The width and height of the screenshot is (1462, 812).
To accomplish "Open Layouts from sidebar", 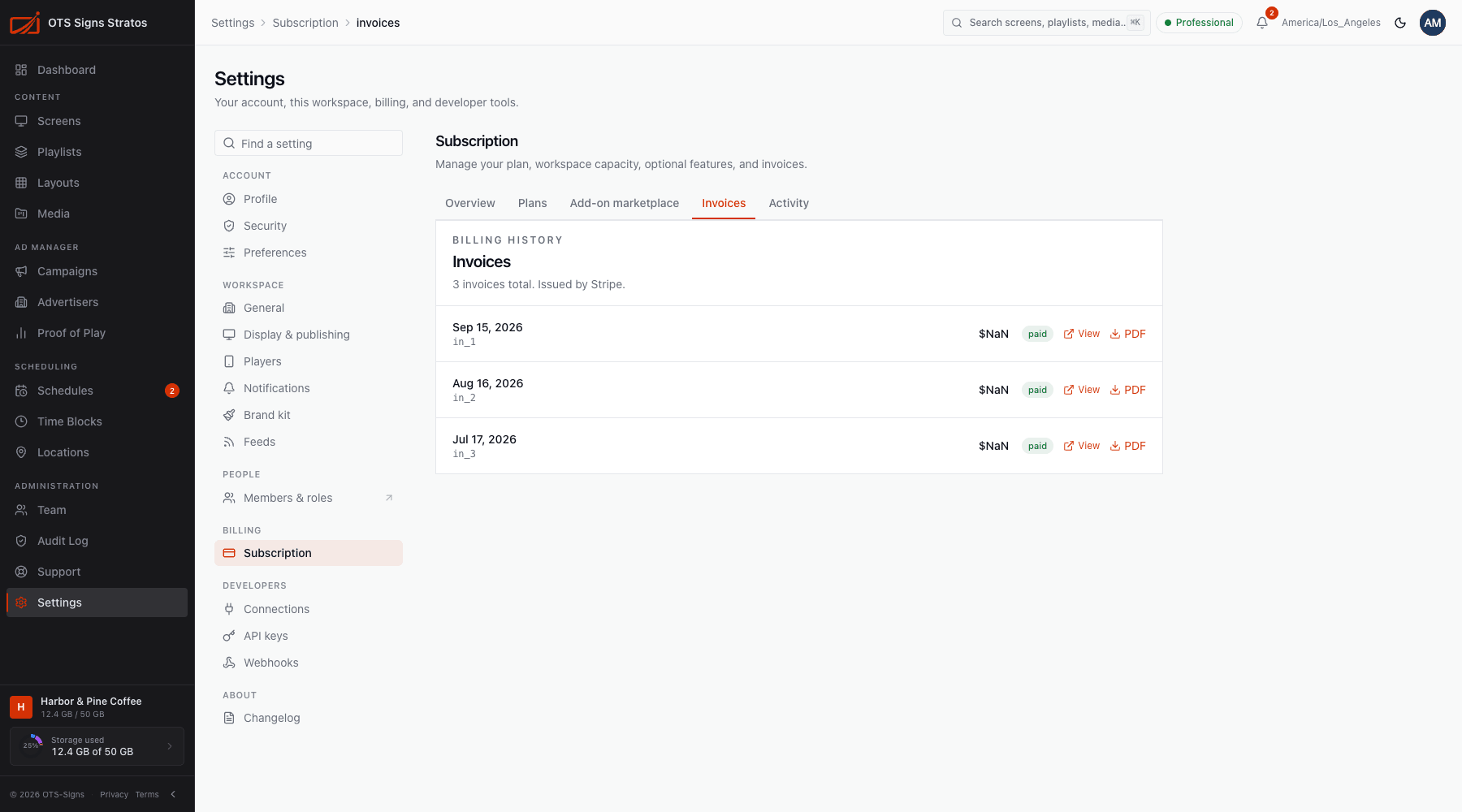I will click(97, 183).
